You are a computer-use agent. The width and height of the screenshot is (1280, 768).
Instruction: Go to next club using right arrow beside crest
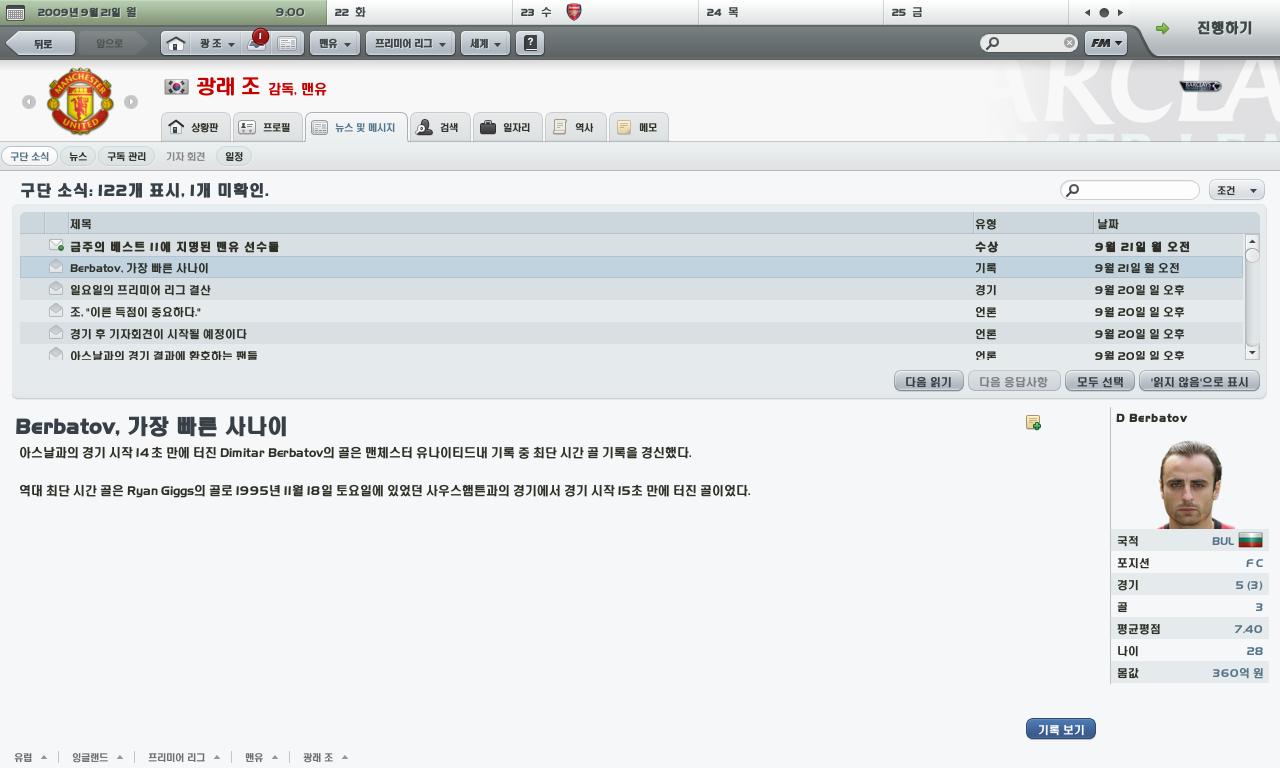[131, 102]
